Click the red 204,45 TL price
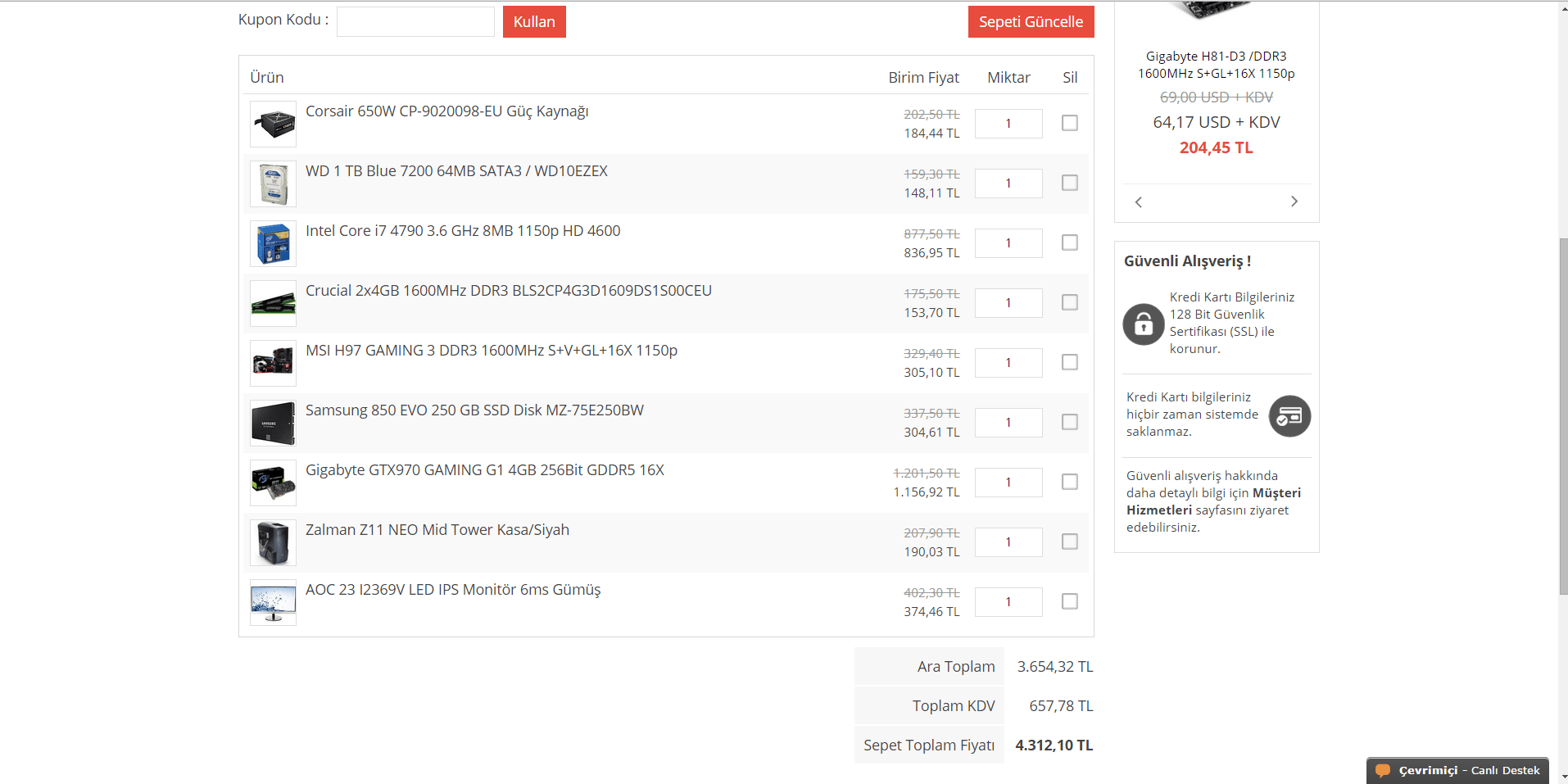1568x784 pixels. 1217,148
